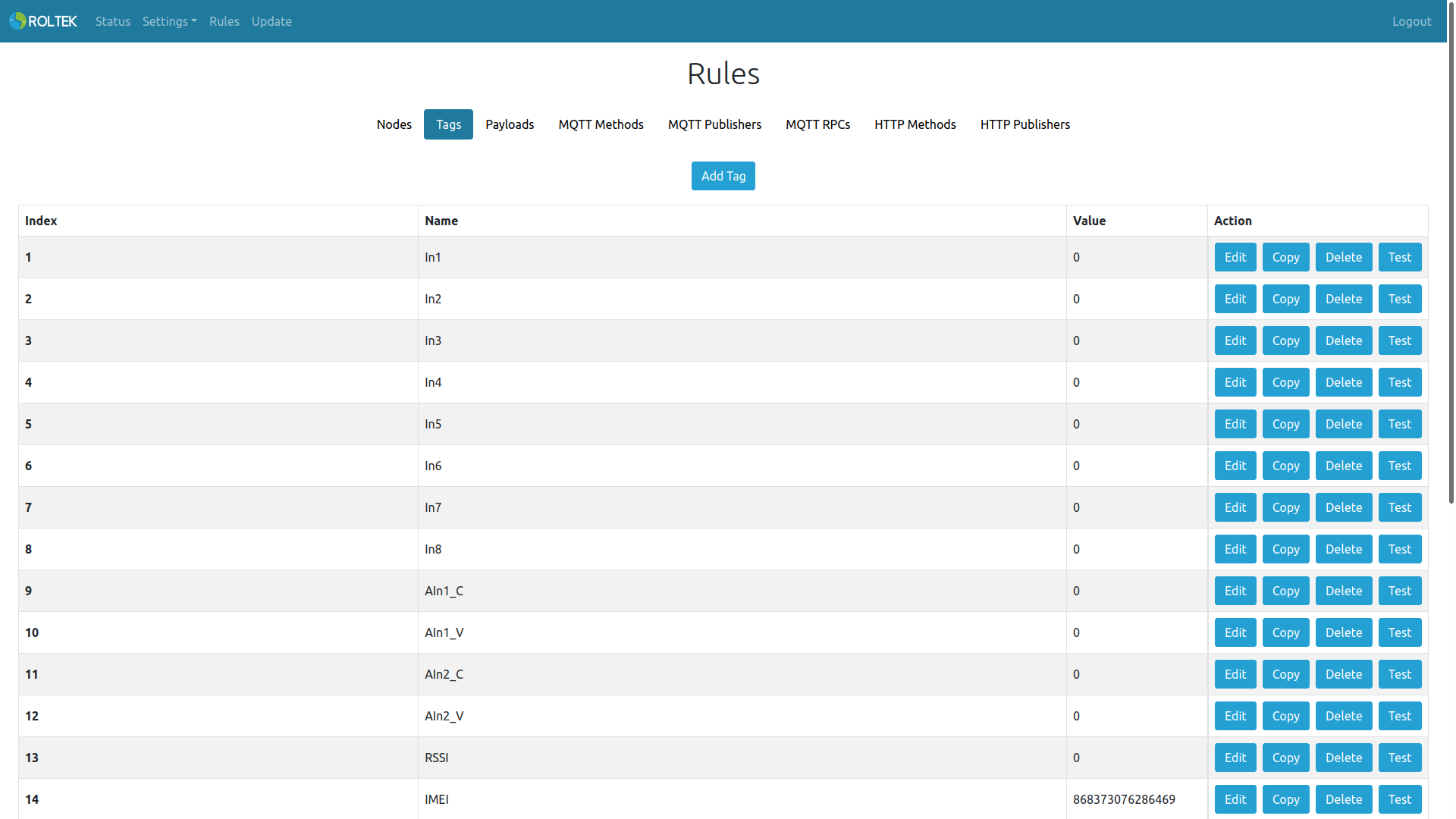Screen dimensions: 1456x819
Task: Delete the In2 tag
Action: pos(1343,299)
